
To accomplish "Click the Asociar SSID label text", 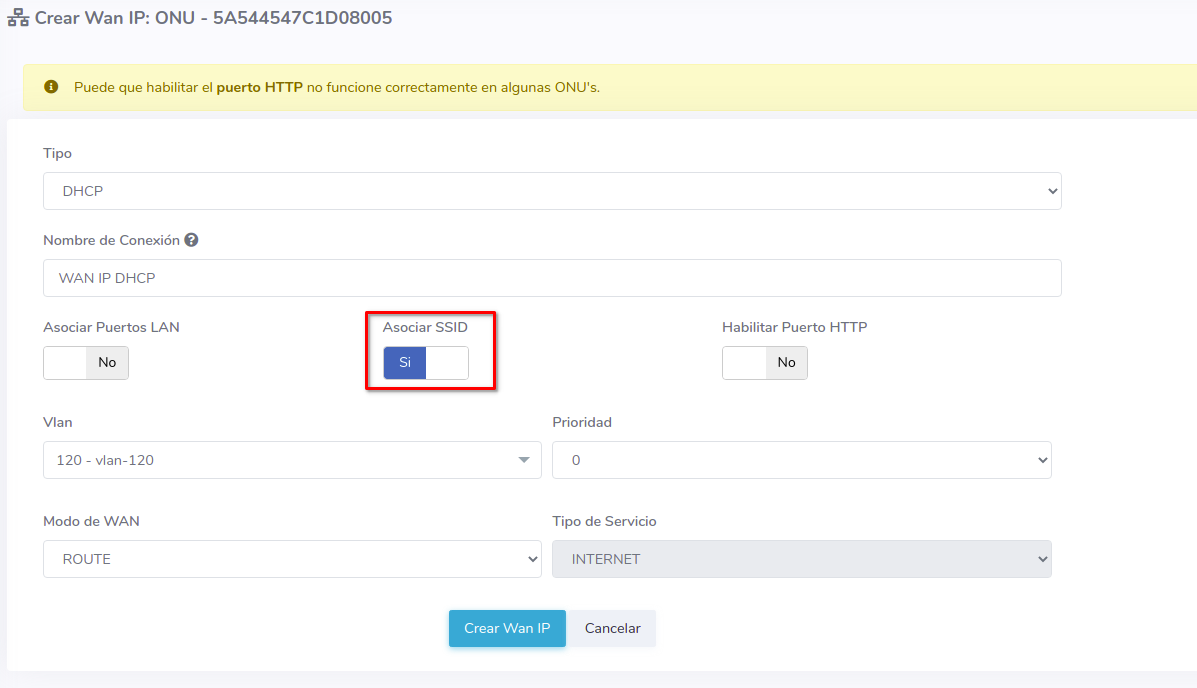I will [425, 327].
